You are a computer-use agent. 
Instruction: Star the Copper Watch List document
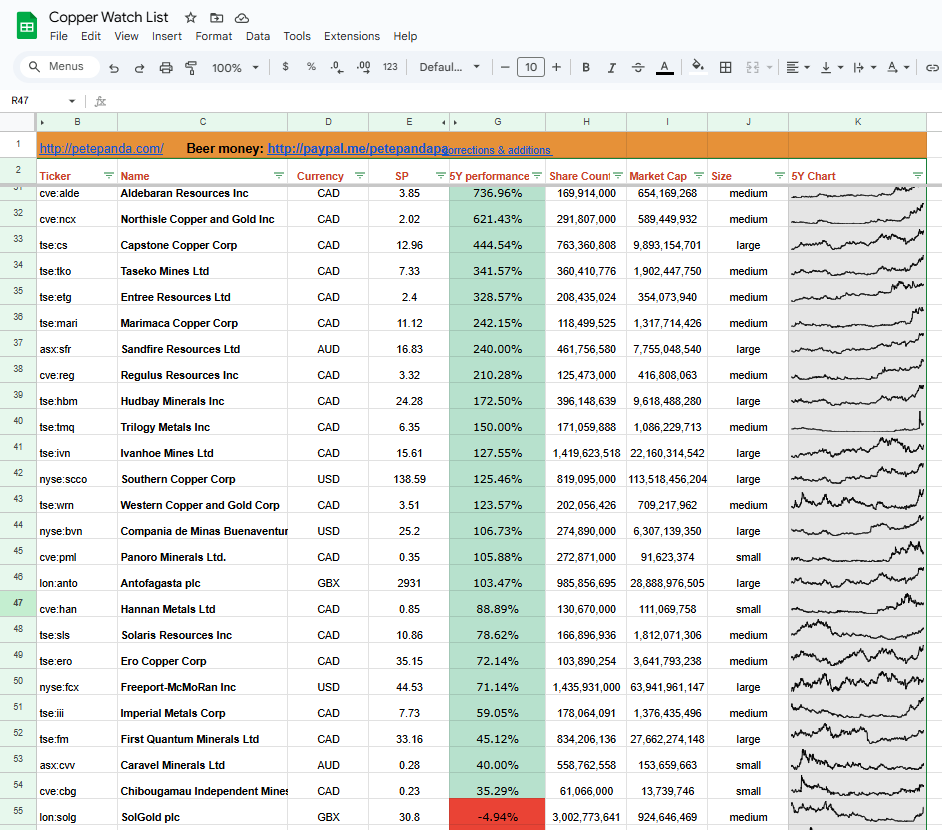[191, 18]
